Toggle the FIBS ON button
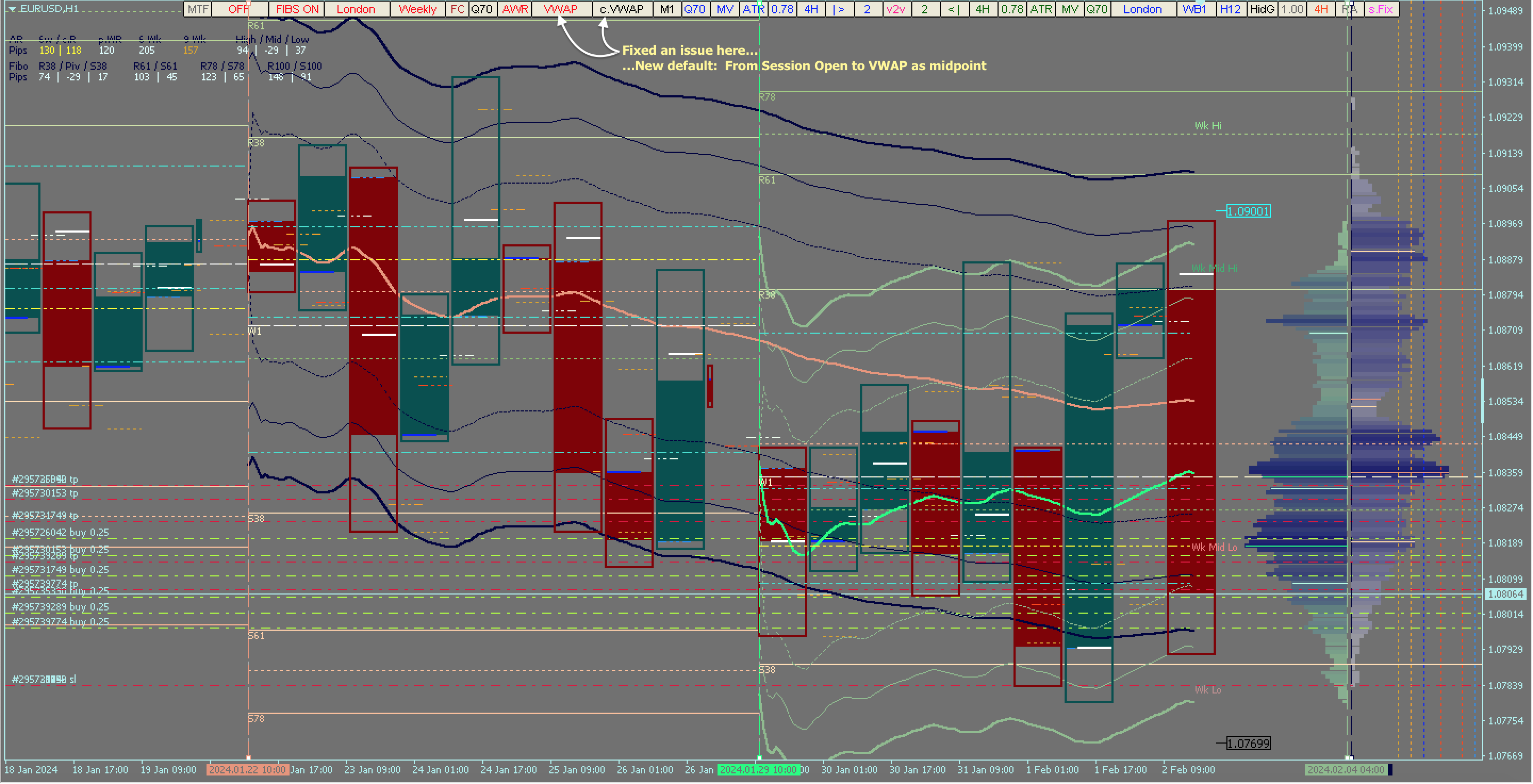The width and height of the screenshot is (1533, 784). [x=297, y=9]
